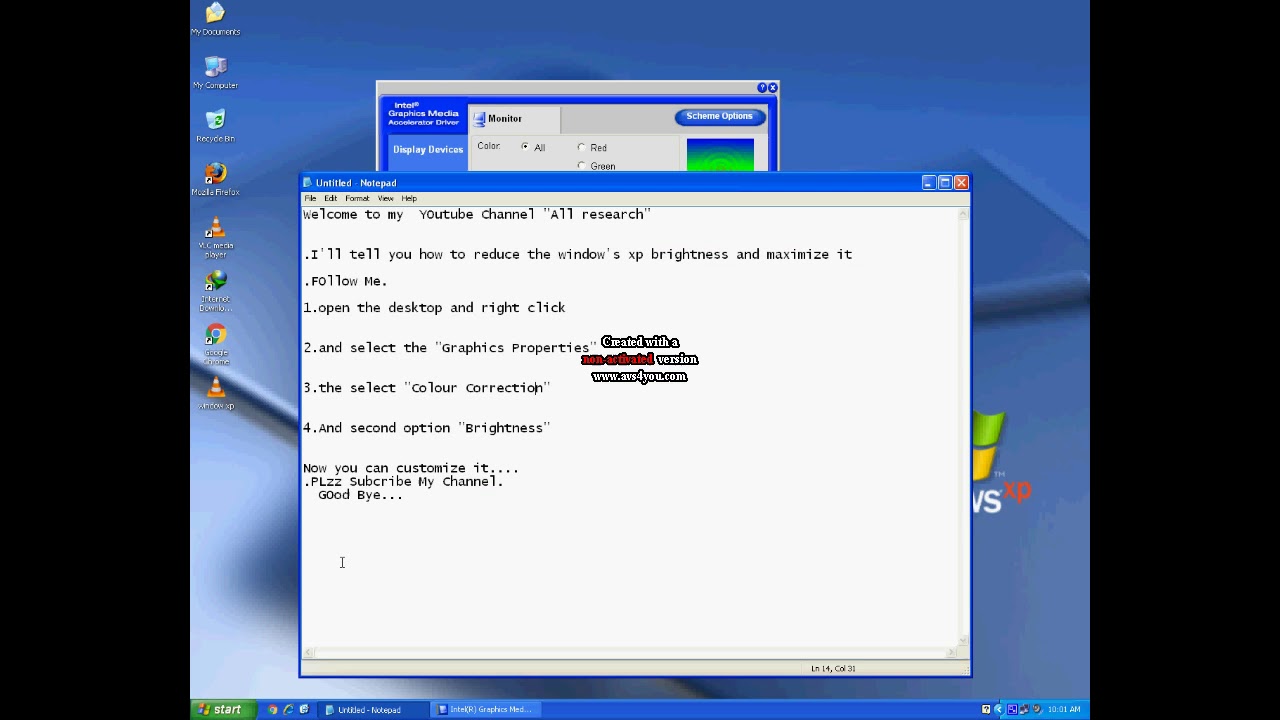1280x720 pixels.
Task: Open the Edit menu in Notepad
Action: coord(330,198)
